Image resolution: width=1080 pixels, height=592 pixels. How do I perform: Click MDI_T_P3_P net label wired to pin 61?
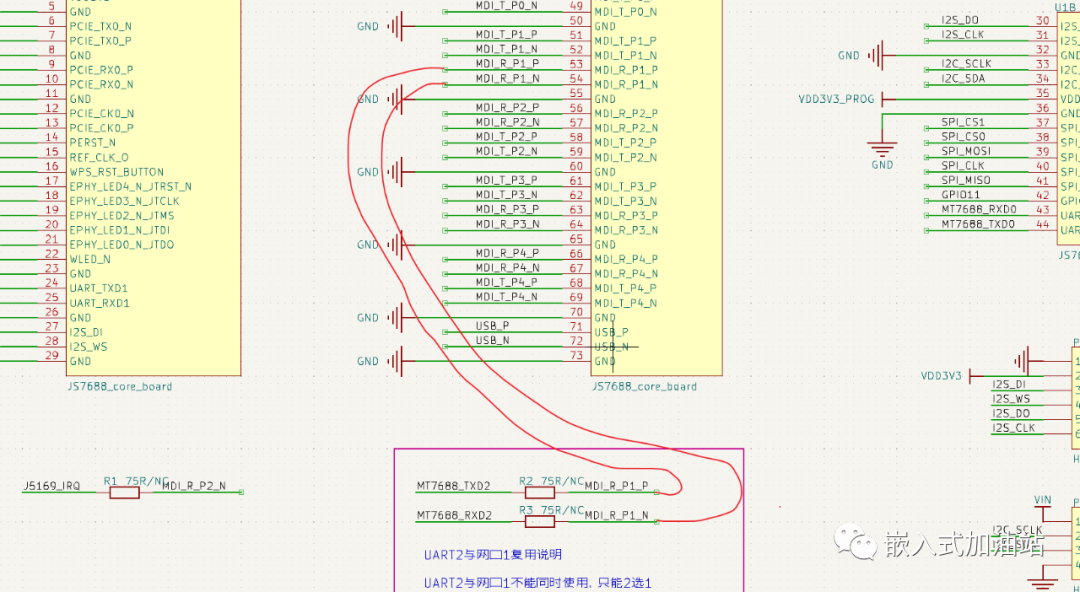(507, 180)
